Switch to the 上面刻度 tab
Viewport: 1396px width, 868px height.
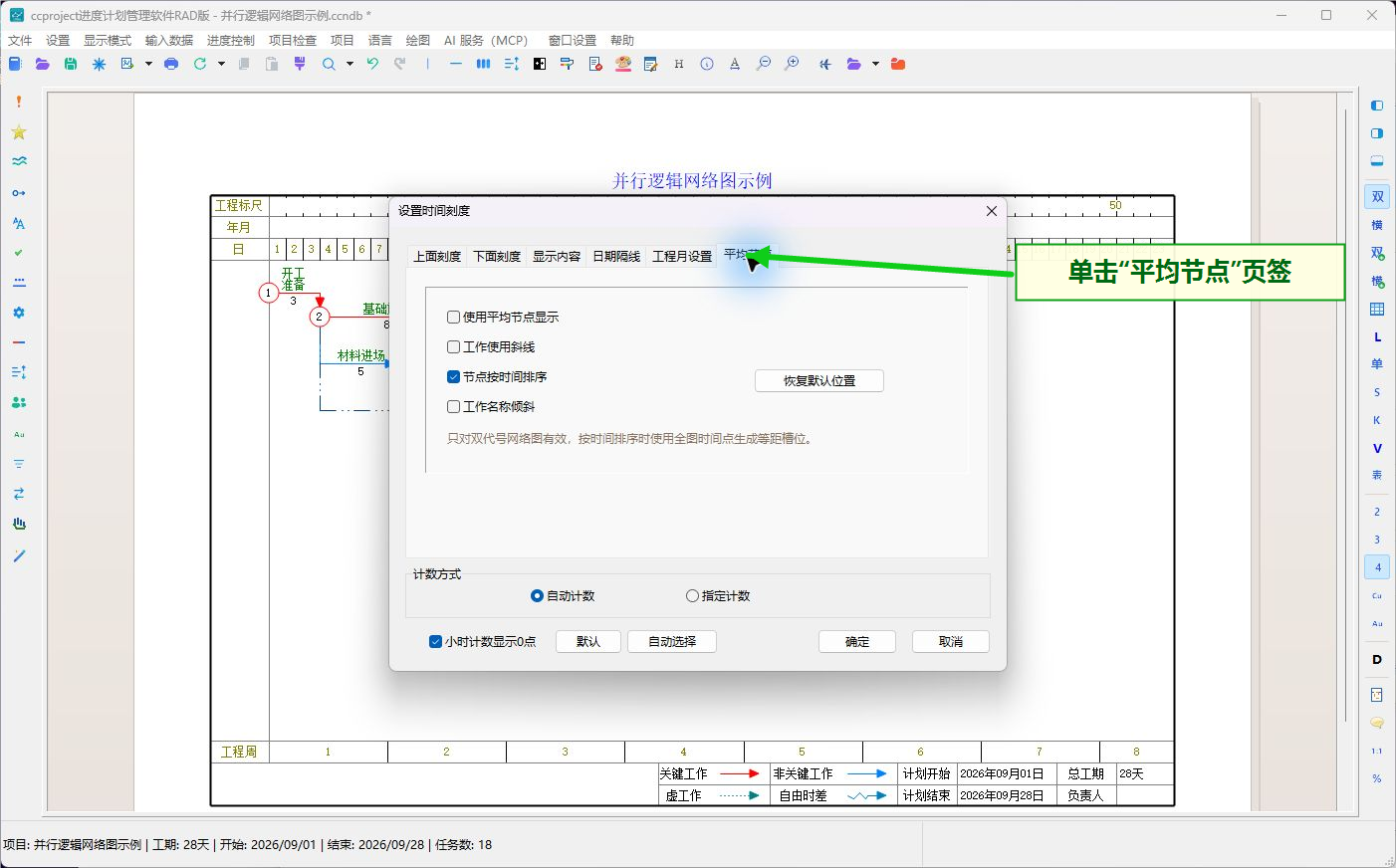coord(437,256)
